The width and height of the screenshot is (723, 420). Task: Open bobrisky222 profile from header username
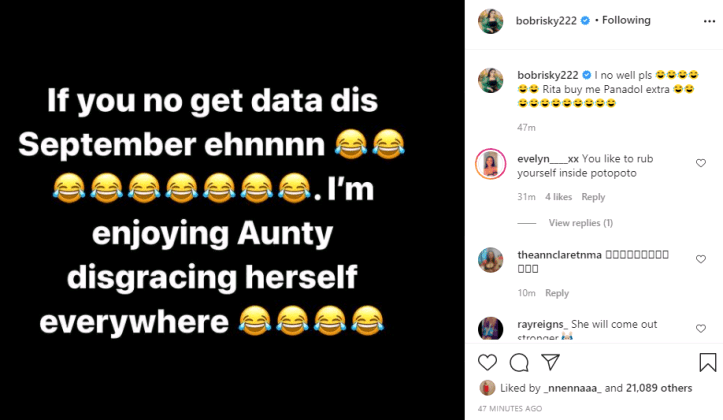(x=546, y=21)
